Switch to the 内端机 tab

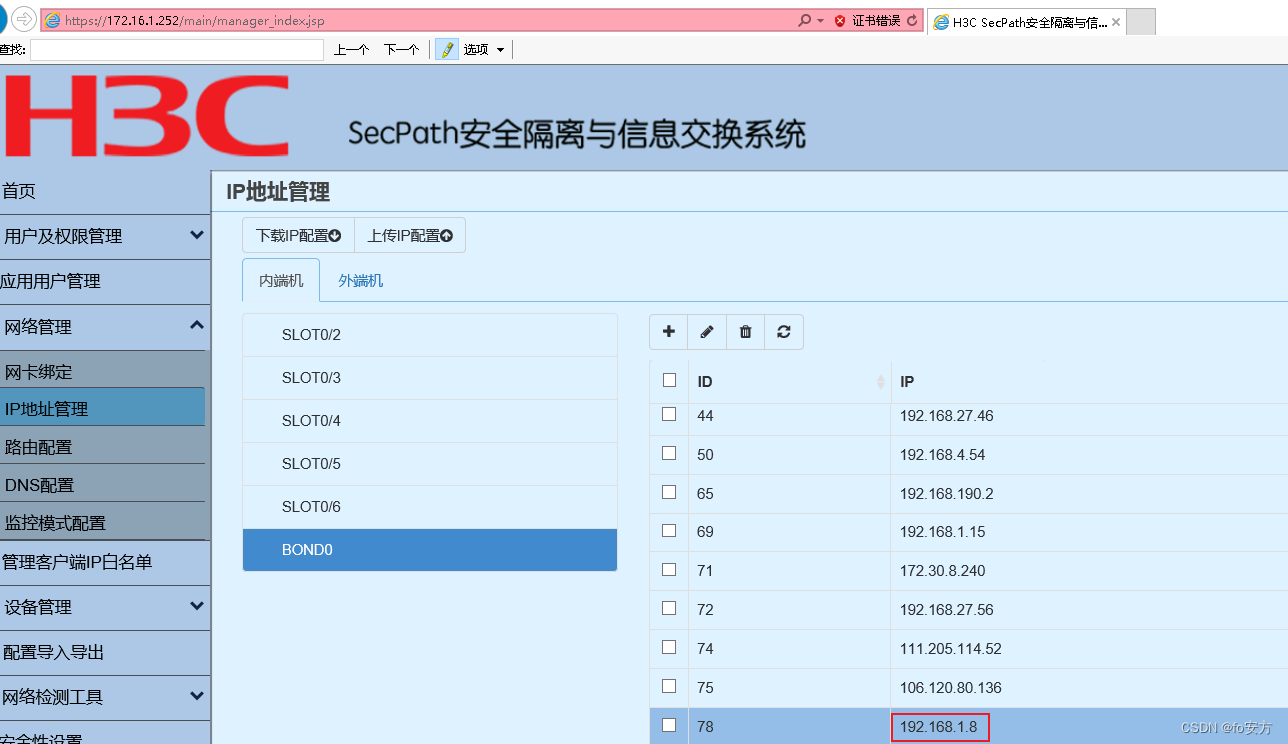tap(281, 280)
